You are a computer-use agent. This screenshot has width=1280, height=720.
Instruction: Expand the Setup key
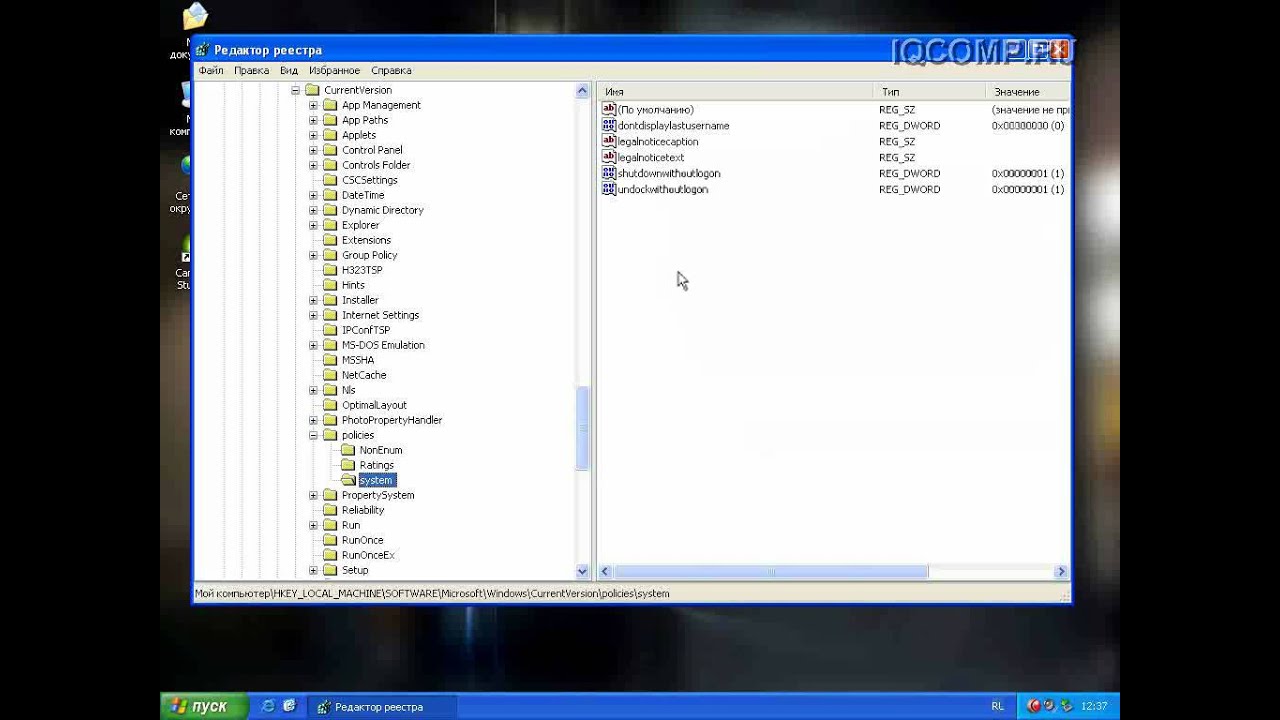pyautogui.click(x=313, y=570)
